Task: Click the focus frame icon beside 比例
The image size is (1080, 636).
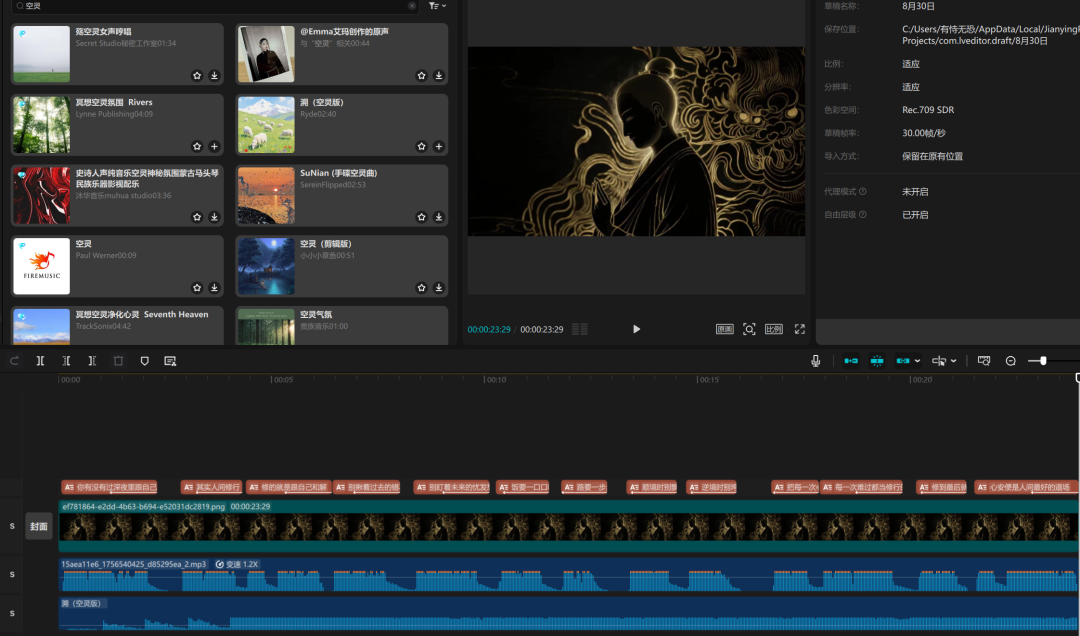Action: tap(749, 329)
